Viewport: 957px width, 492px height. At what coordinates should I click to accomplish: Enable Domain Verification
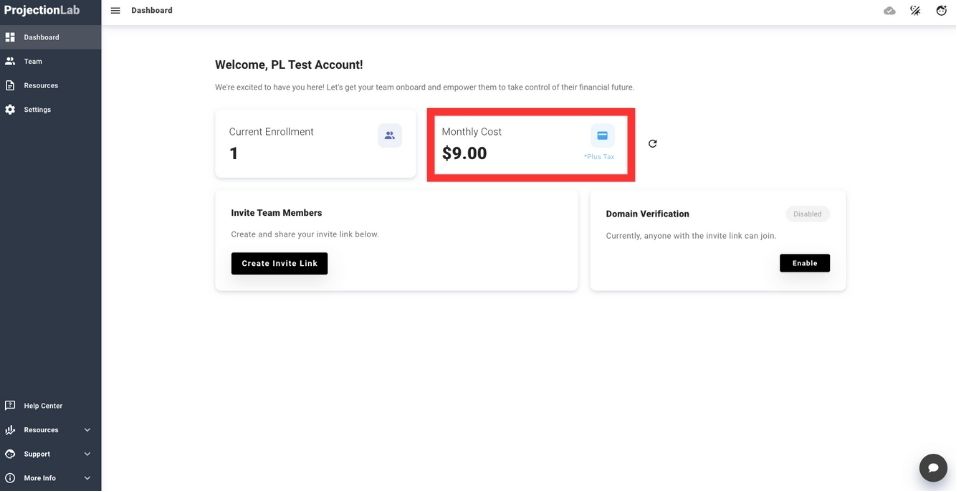[804, 263]
